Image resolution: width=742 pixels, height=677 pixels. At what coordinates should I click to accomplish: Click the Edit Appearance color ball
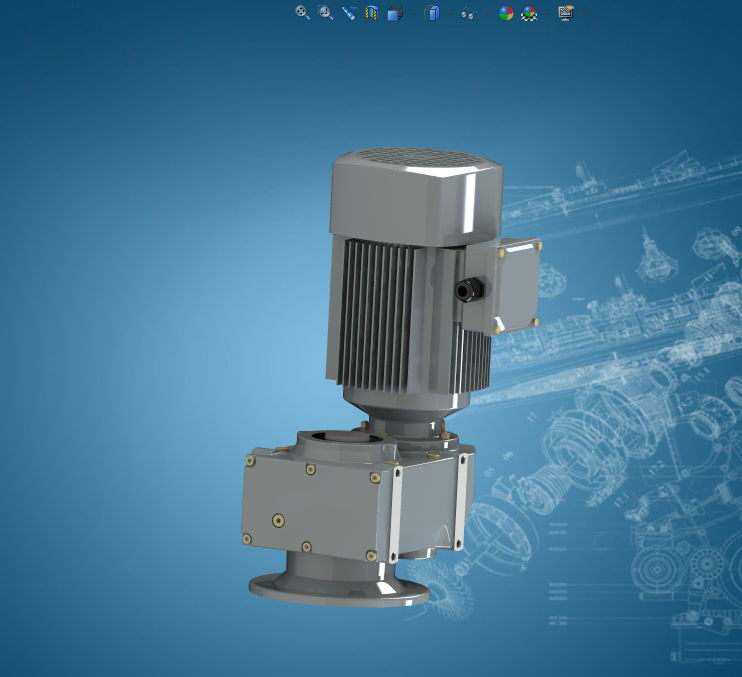[506, 13]
